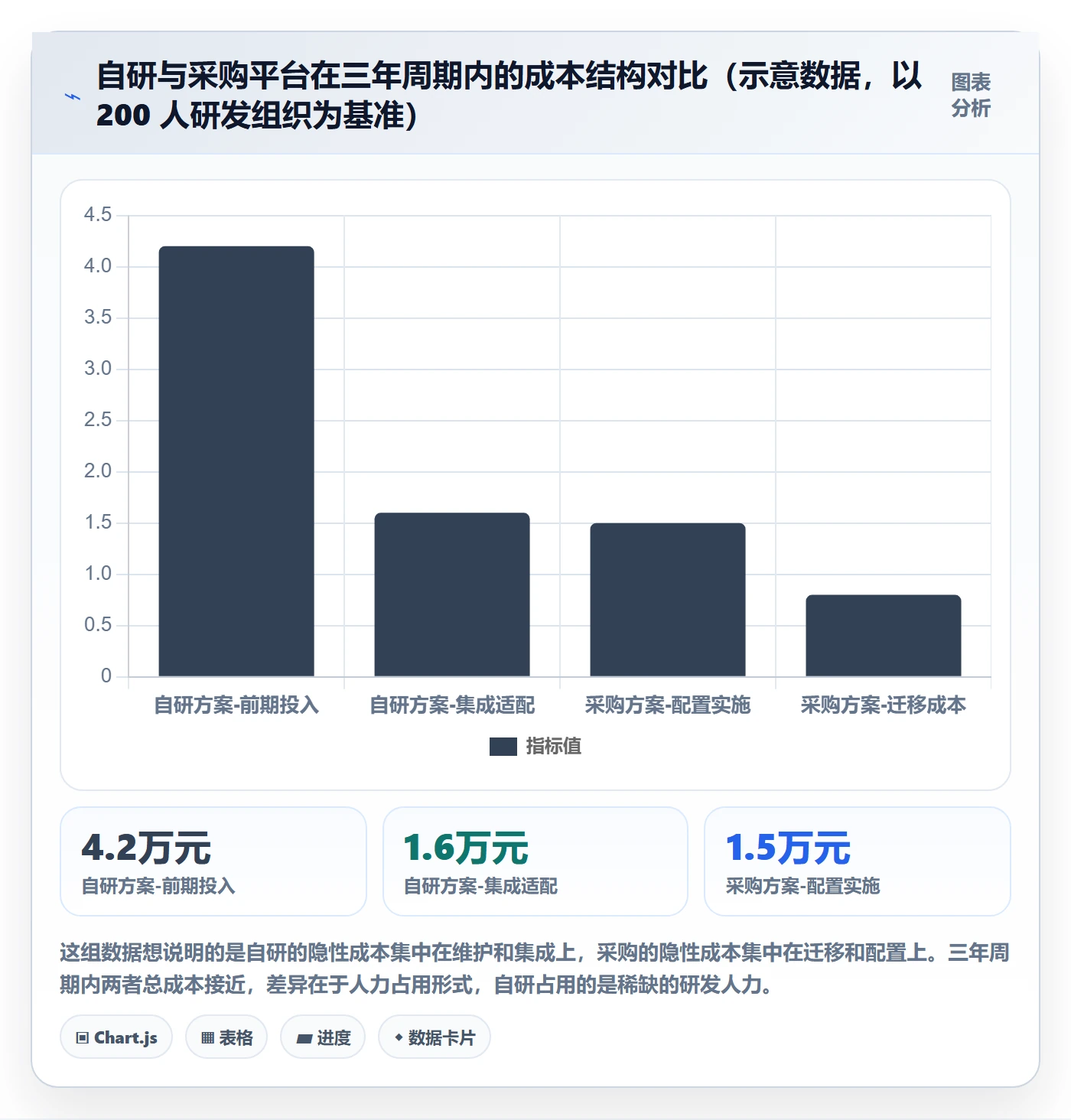1071x1120 pixels.
Task: Select the 数据卡片 tag
Action: [435, 1037]
